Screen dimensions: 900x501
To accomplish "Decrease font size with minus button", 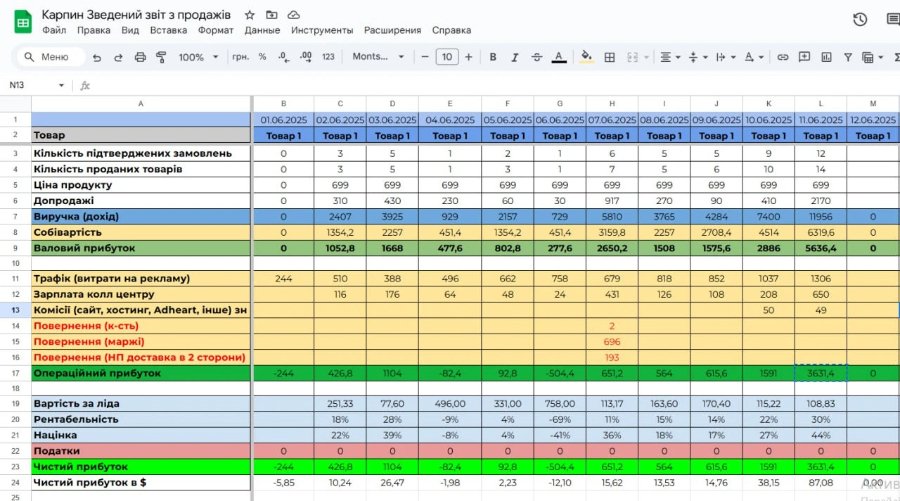I will click(x=425, y=57).
